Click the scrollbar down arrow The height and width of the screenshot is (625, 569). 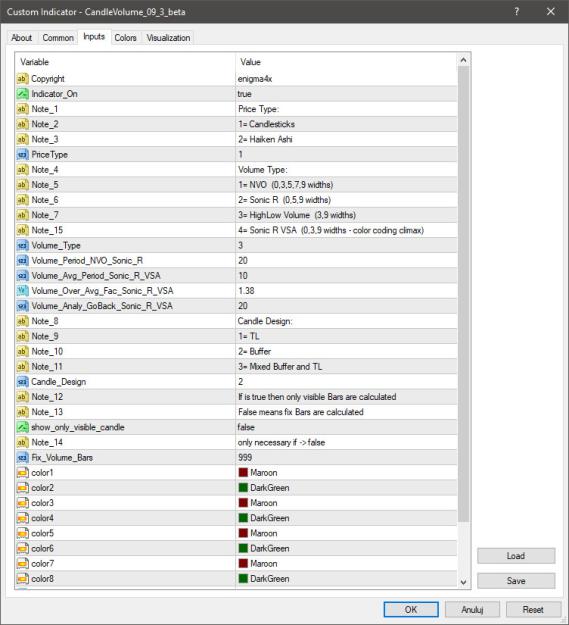pos(463,582)
